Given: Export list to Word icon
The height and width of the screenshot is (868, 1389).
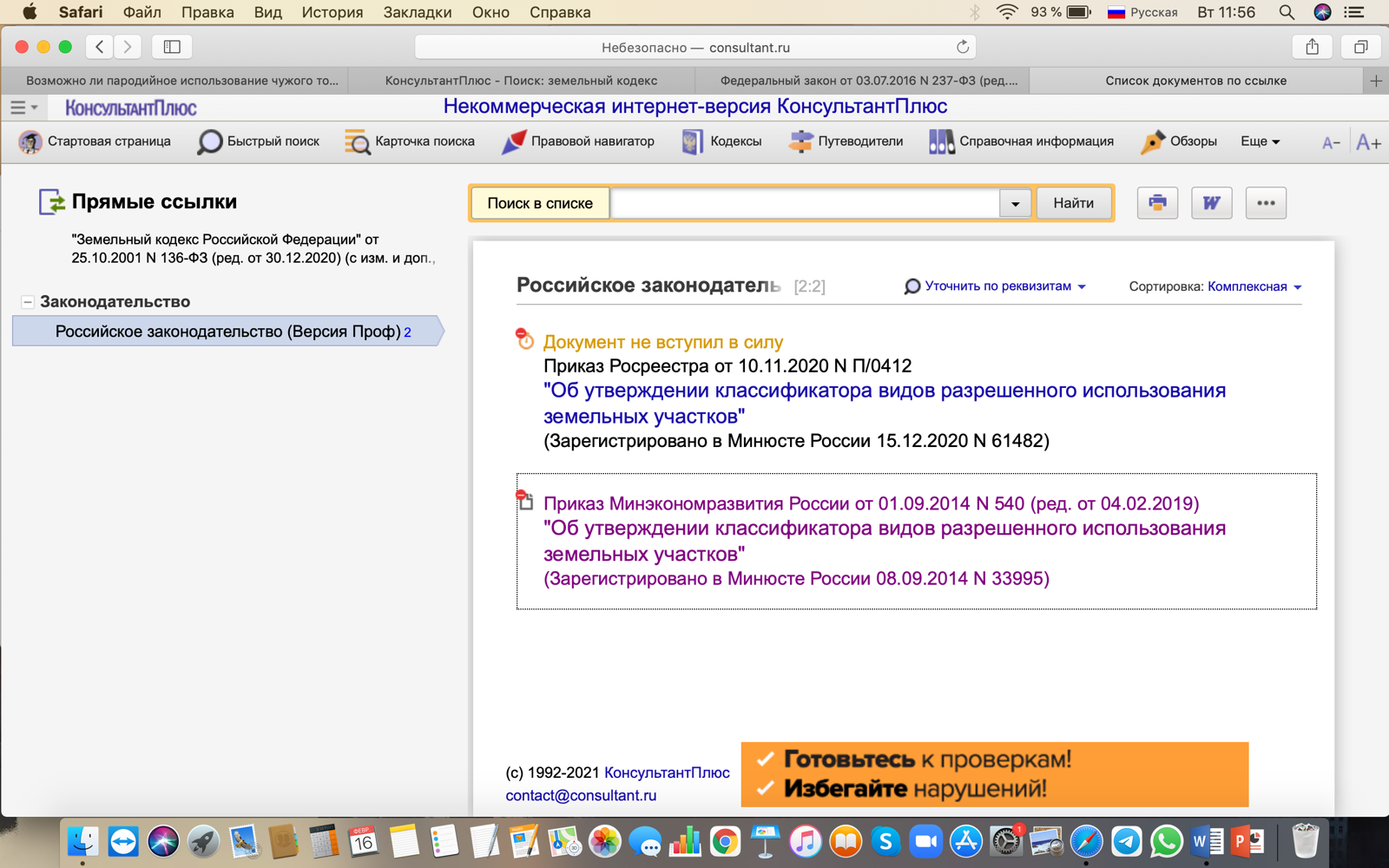Looking at the screenshot, I should pyautogui.click(x=1211, y=203).
